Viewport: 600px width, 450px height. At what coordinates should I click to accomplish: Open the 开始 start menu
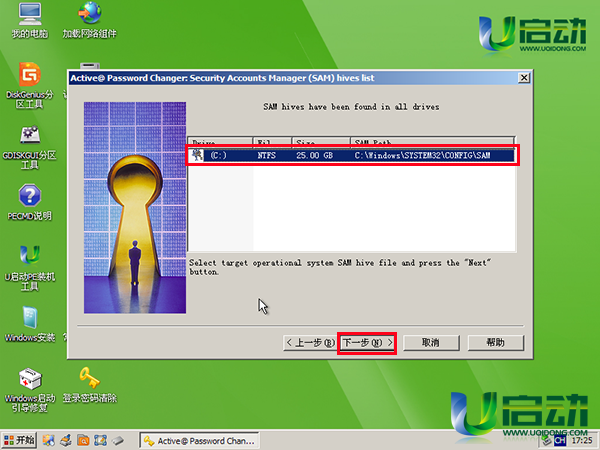[19, 440]
